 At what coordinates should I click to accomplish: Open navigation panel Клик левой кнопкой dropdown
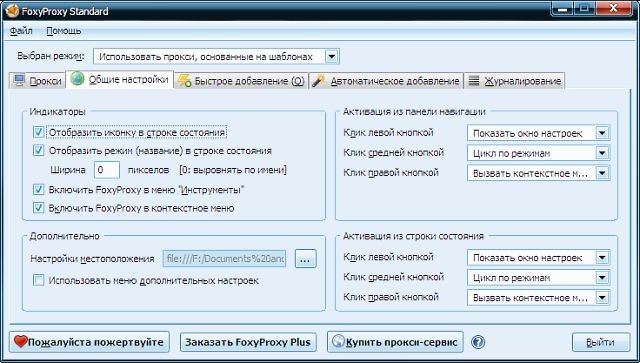point(539,133)
